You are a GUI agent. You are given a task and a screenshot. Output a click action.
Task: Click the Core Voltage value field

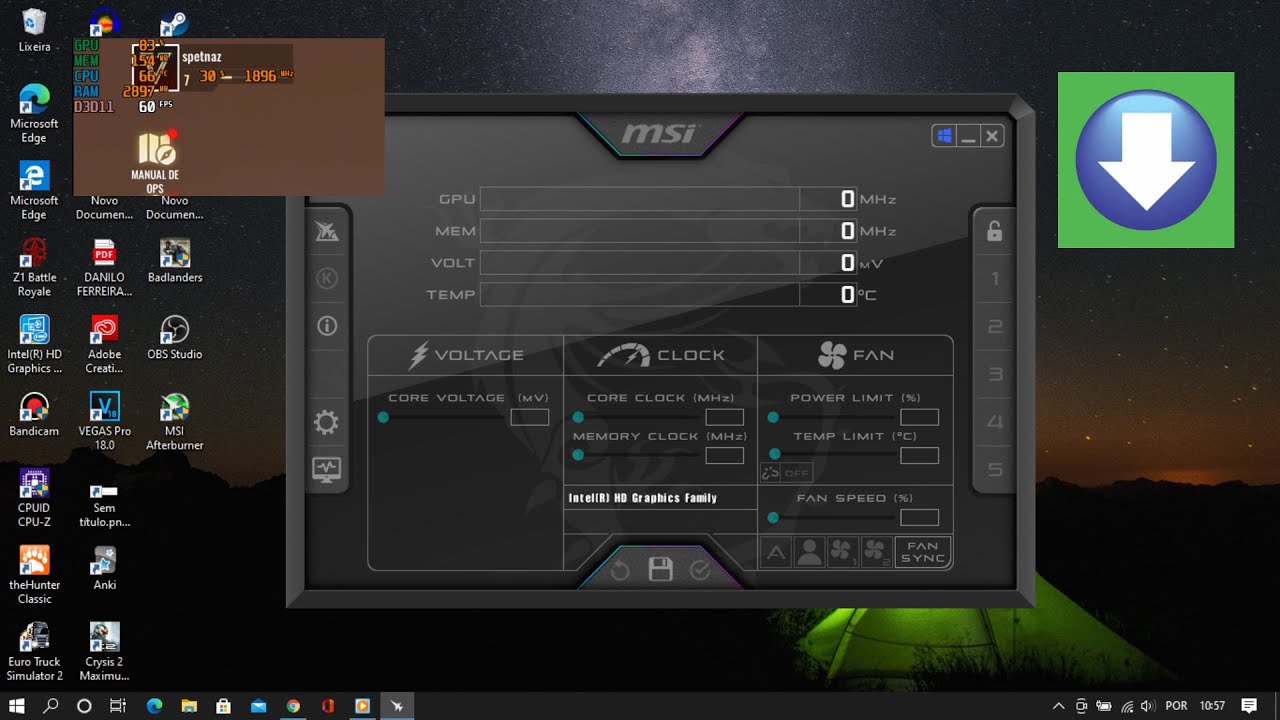click(x=530, y=417)
